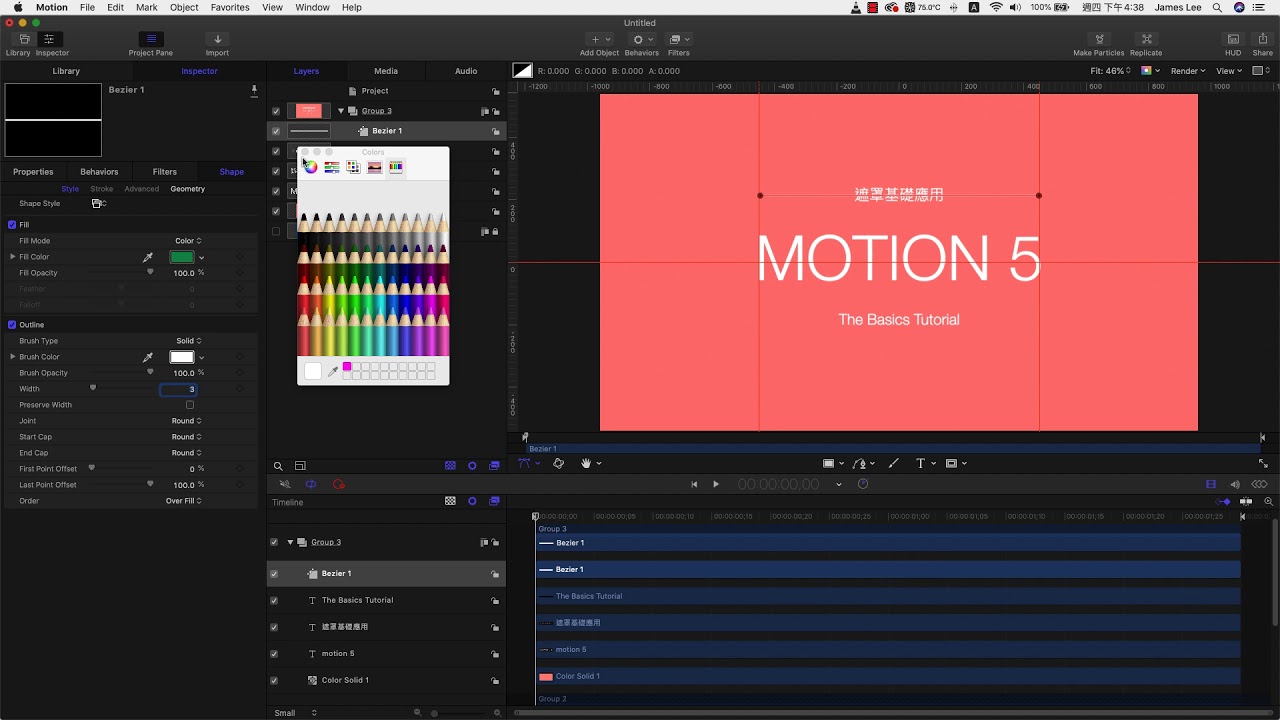The image size is (1280, 720).
Task: Select the Pan hand tool
Action: (586, 464)
